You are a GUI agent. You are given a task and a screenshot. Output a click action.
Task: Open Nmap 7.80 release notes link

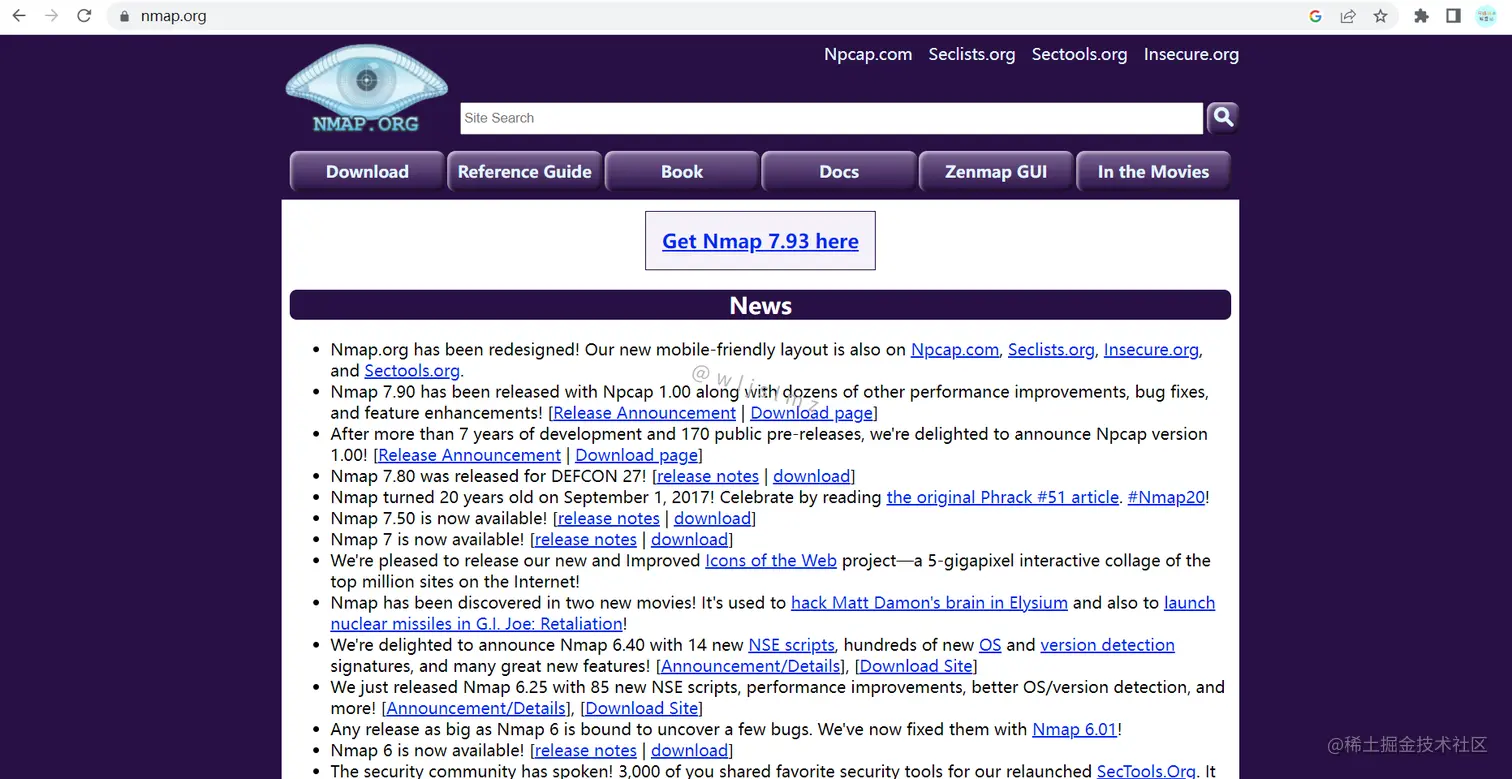pos(708,476)
